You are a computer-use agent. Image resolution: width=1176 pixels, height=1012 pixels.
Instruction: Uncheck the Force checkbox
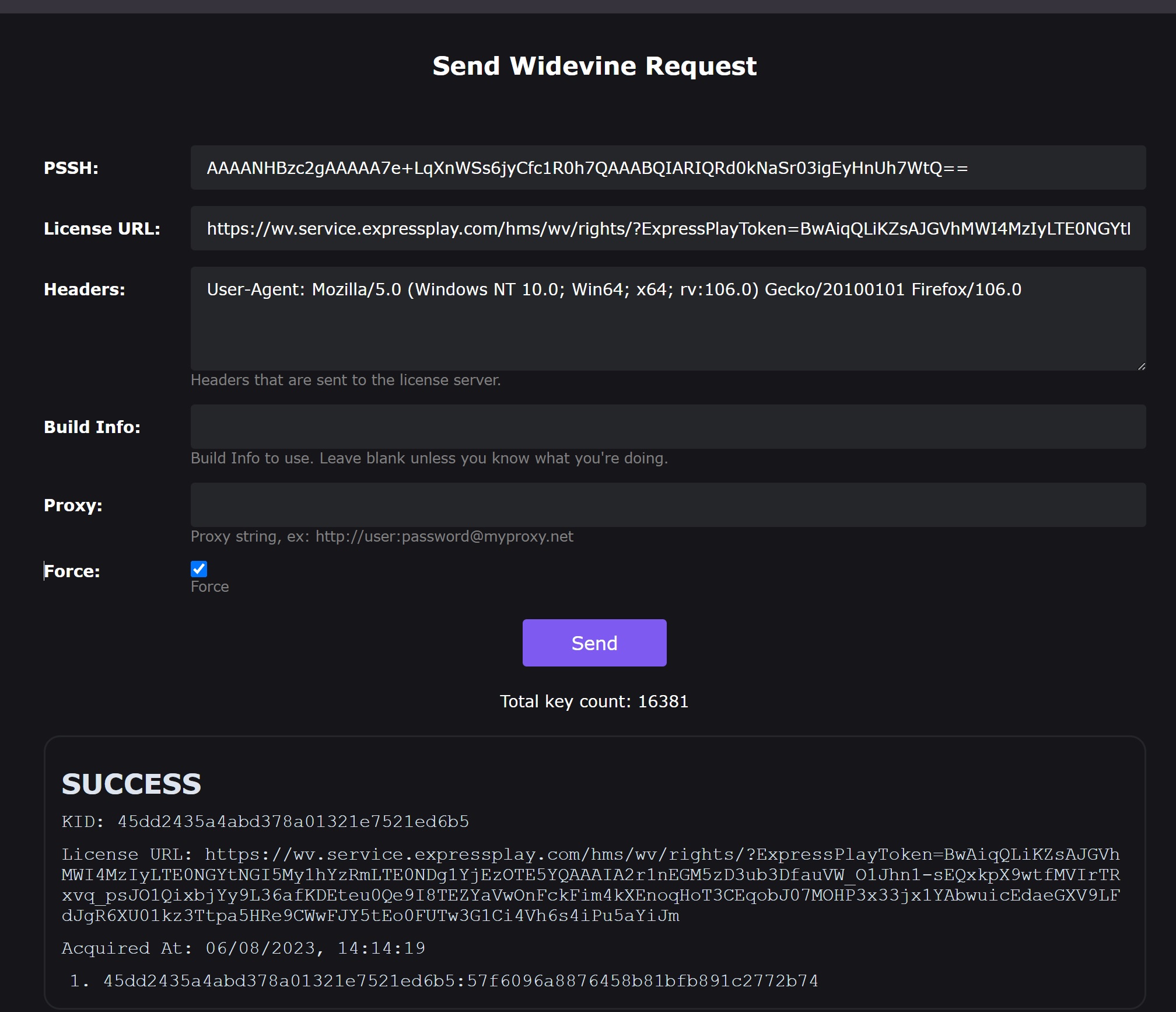tap(199, 569)
